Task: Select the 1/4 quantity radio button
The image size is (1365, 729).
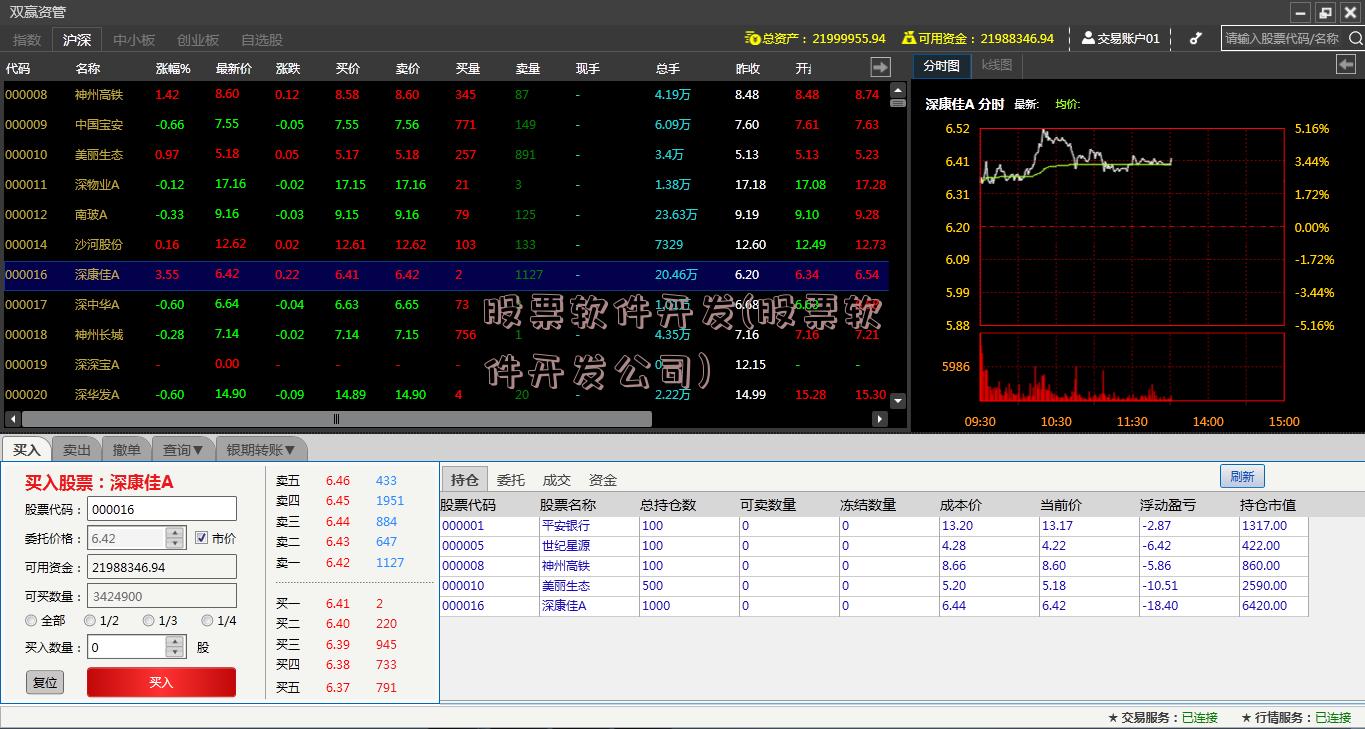Action: click(207, 620)
